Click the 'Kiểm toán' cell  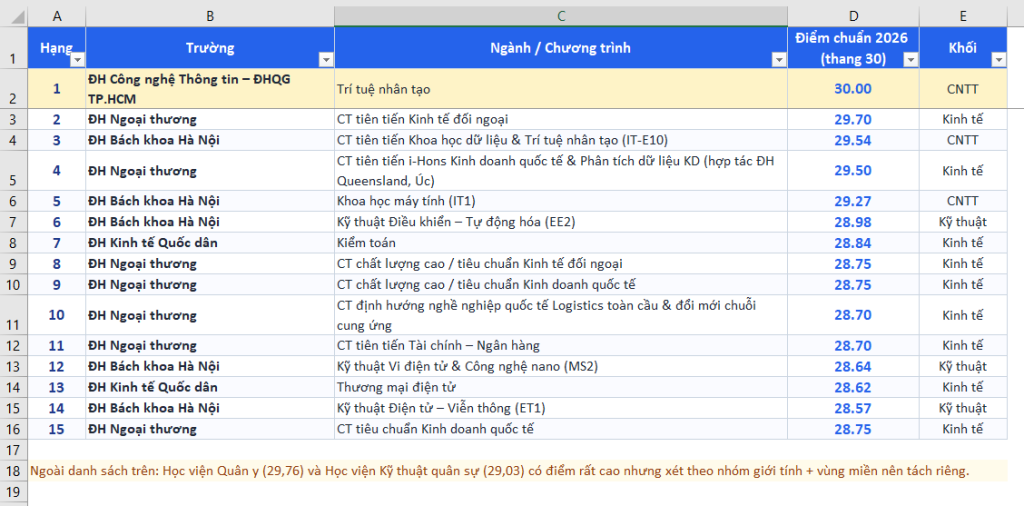coord(561,243)
